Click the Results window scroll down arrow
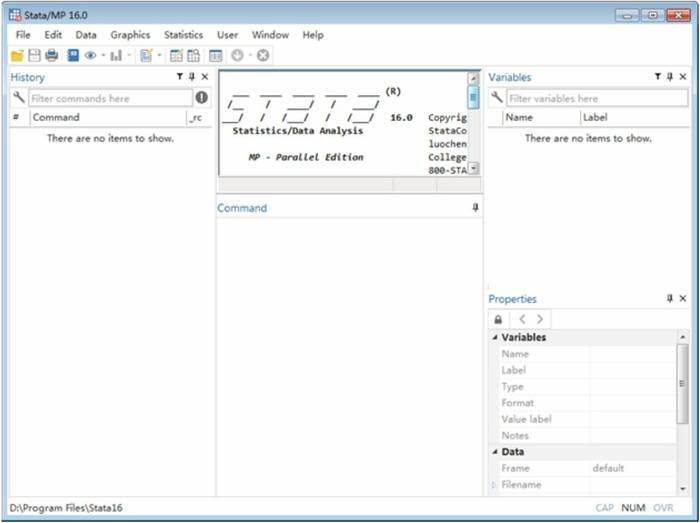The width and height of the screenshot is (700, 523). pos(473,169)
